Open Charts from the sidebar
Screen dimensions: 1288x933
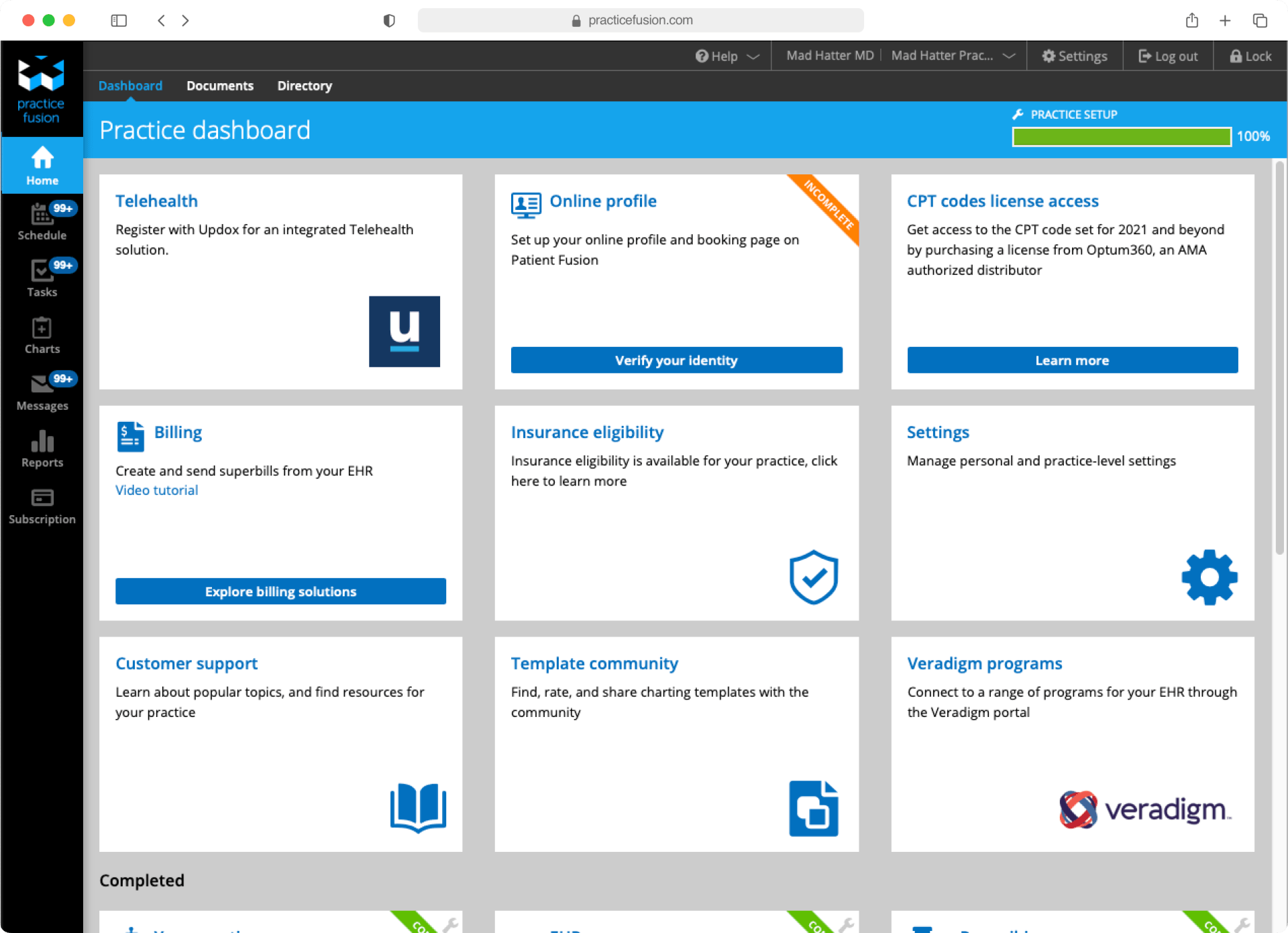[x=42, y=336]
